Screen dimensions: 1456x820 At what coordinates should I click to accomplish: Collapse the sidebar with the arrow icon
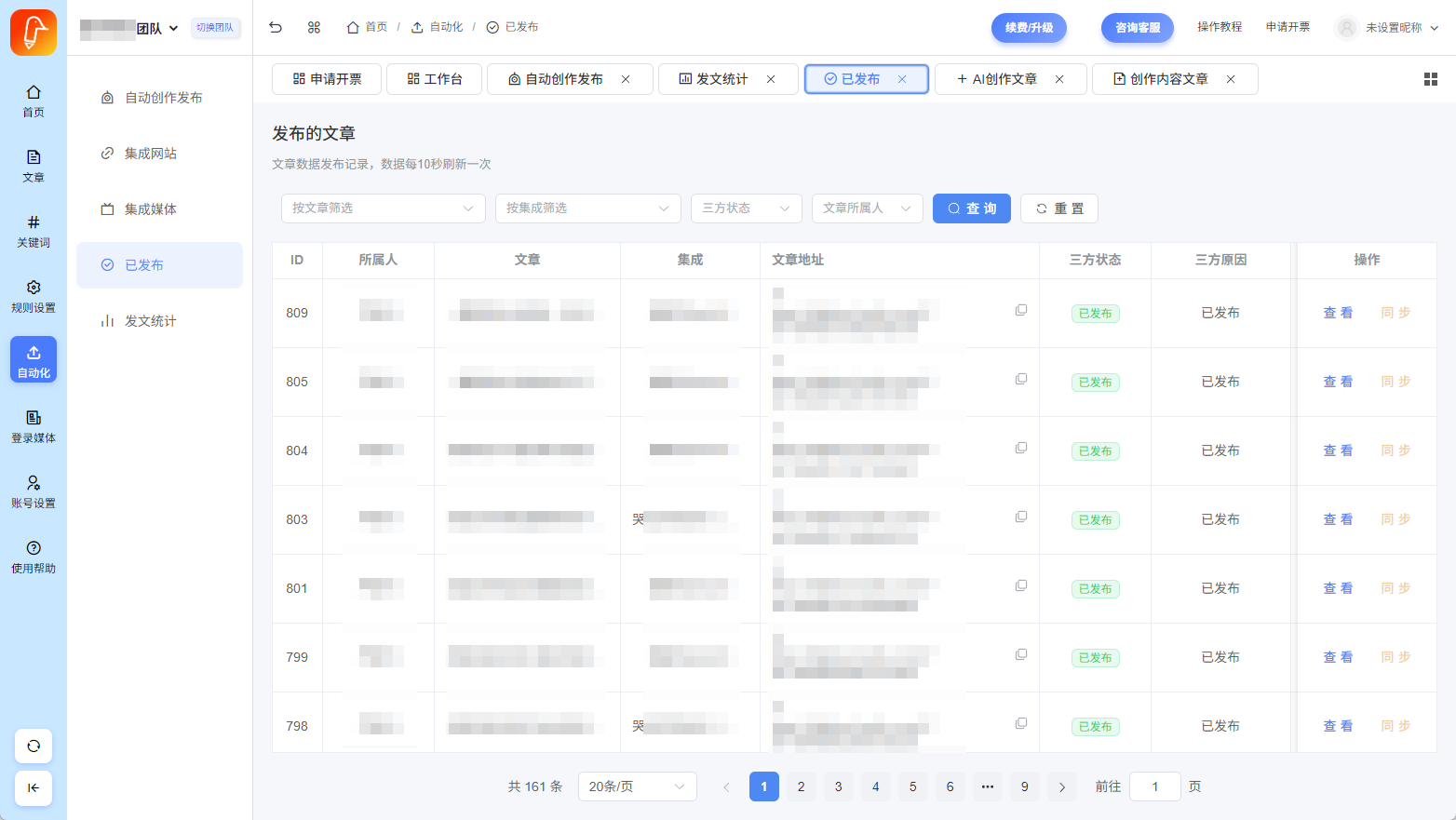[34, 787]
